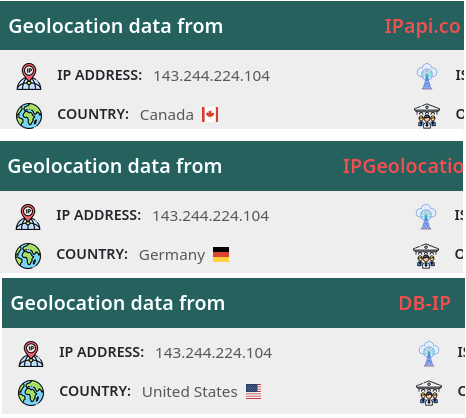Click the Canada flag icon
Viewport: 466px width, 418px height.
[x=210, y=115]
